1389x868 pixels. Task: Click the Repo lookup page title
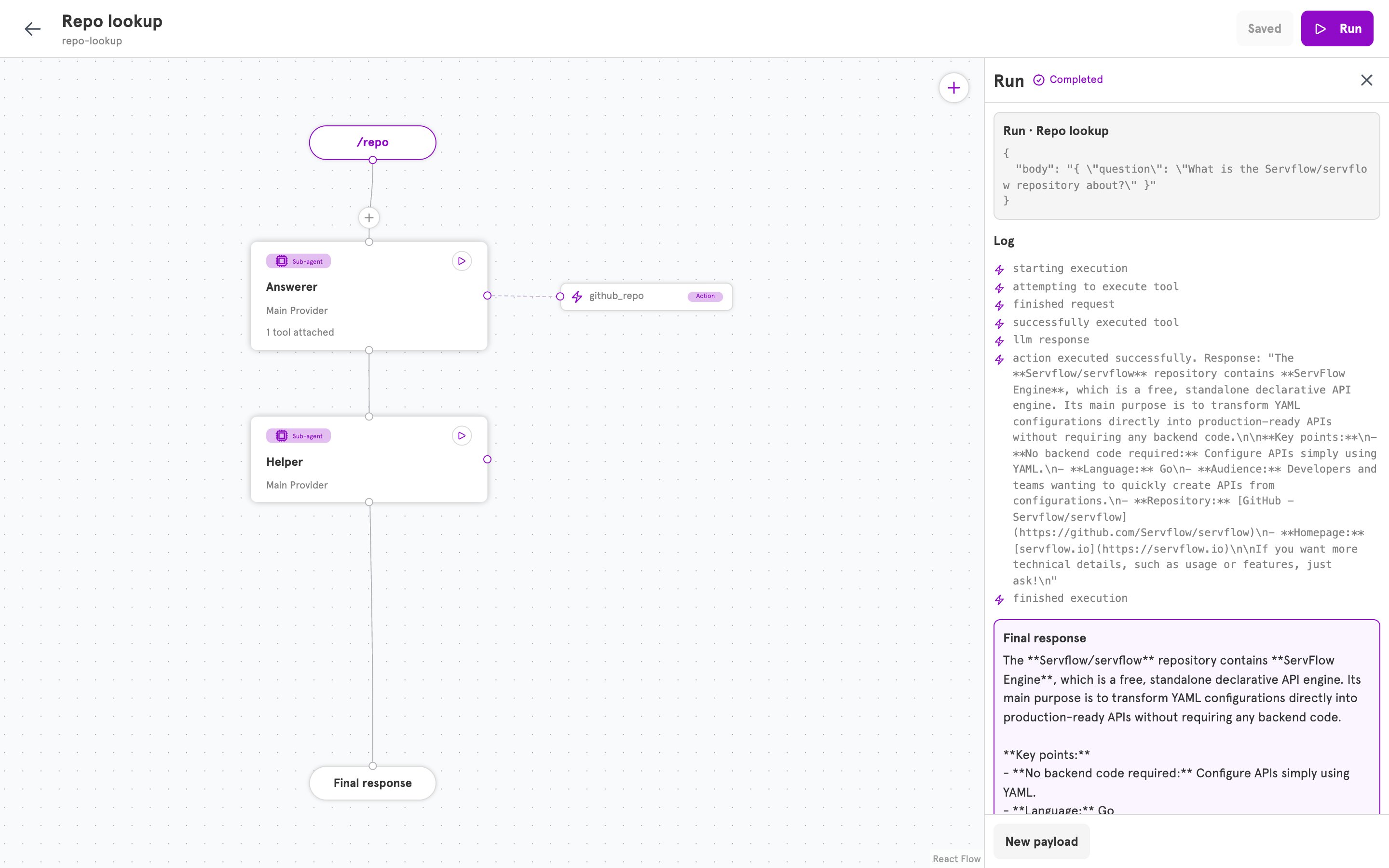[x=112, y=21]
